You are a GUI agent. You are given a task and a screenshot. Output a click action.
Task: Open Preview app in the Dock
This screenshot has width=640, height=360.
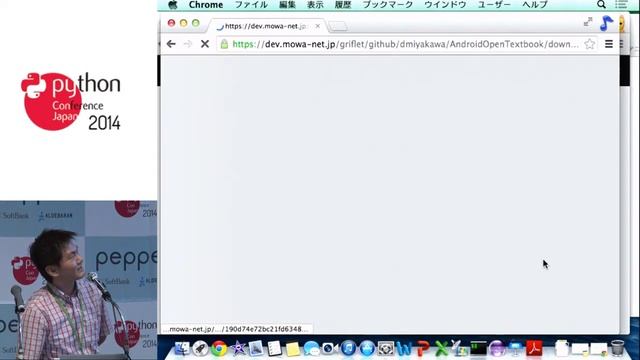pos(256,349)
